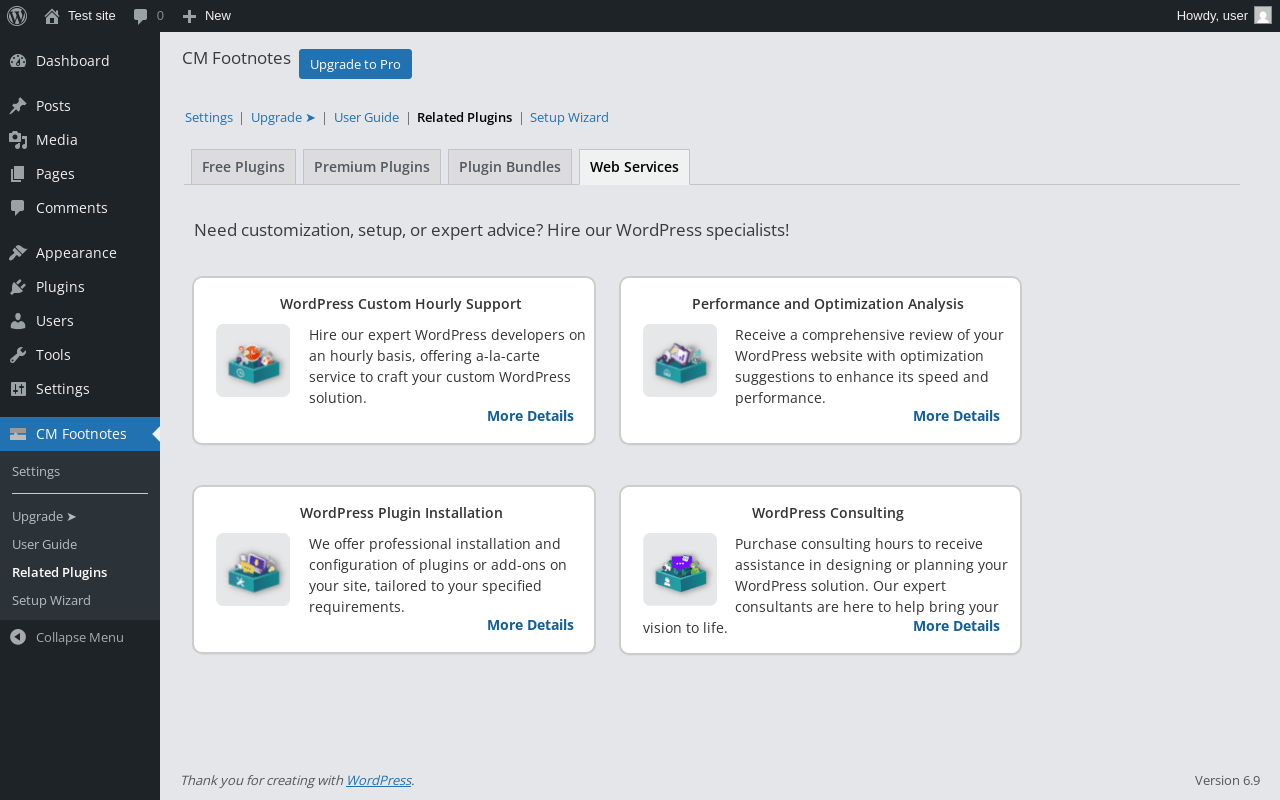Click the WordPress Plugin Installation heading
The width and height of the screenshot is (1280, 800).
click(401, 513)
